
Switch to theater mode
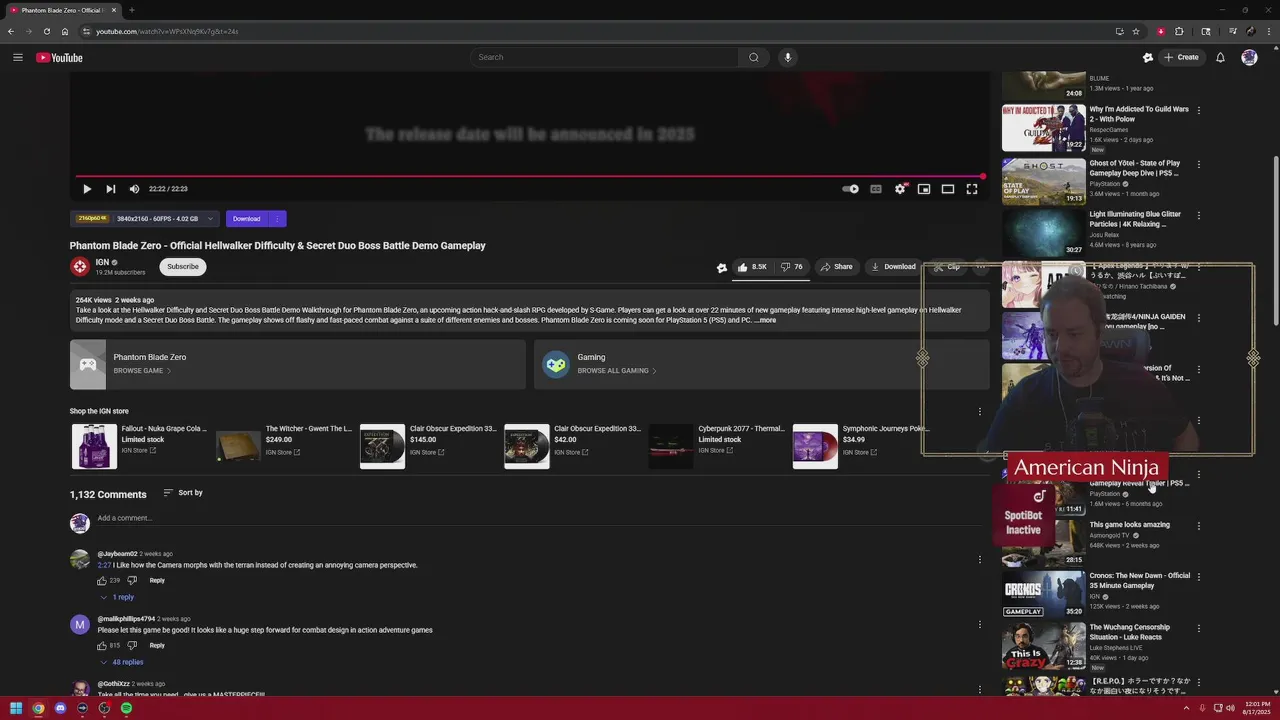click(948, 189)
